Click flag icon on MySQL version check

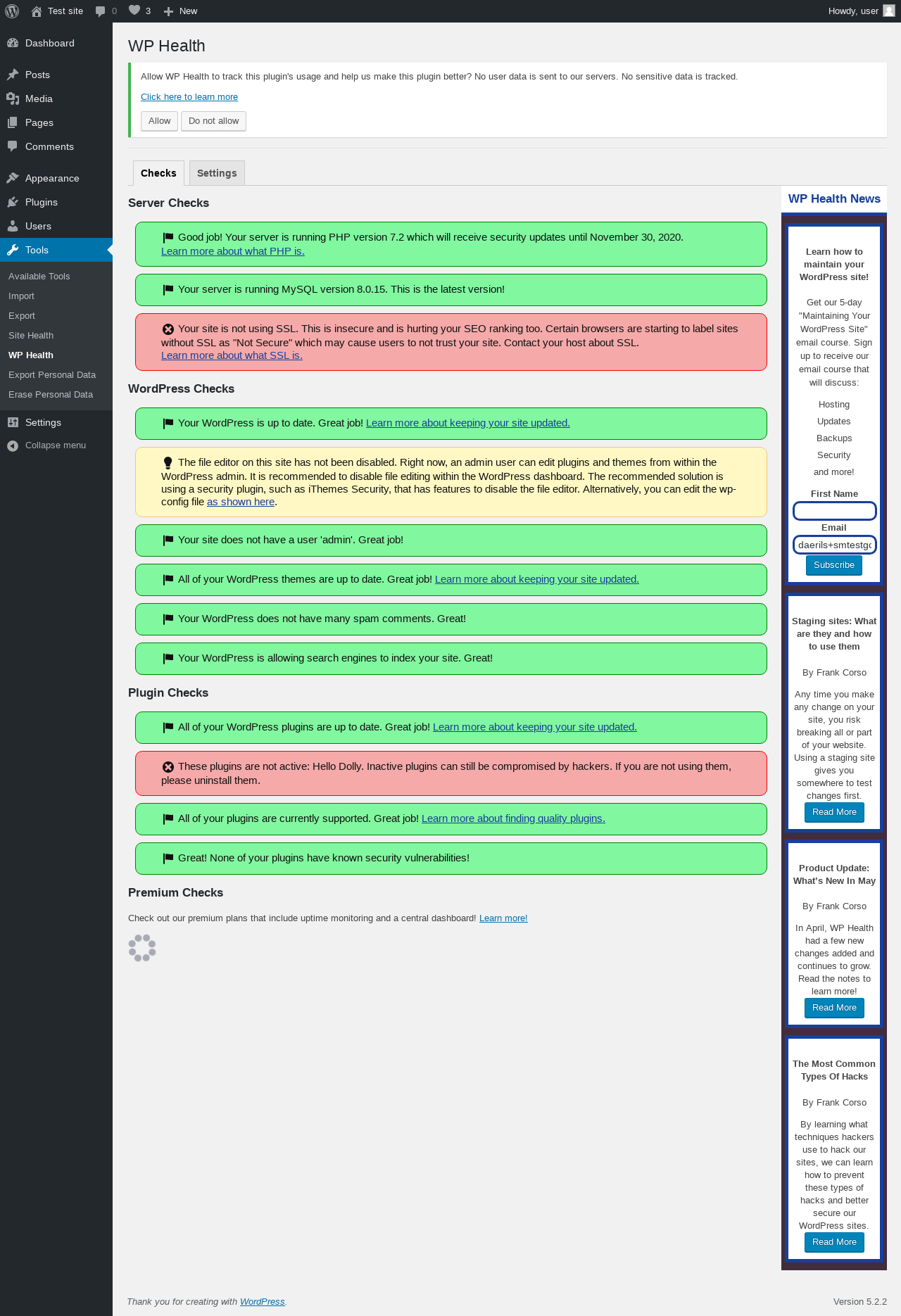(168, 289)
